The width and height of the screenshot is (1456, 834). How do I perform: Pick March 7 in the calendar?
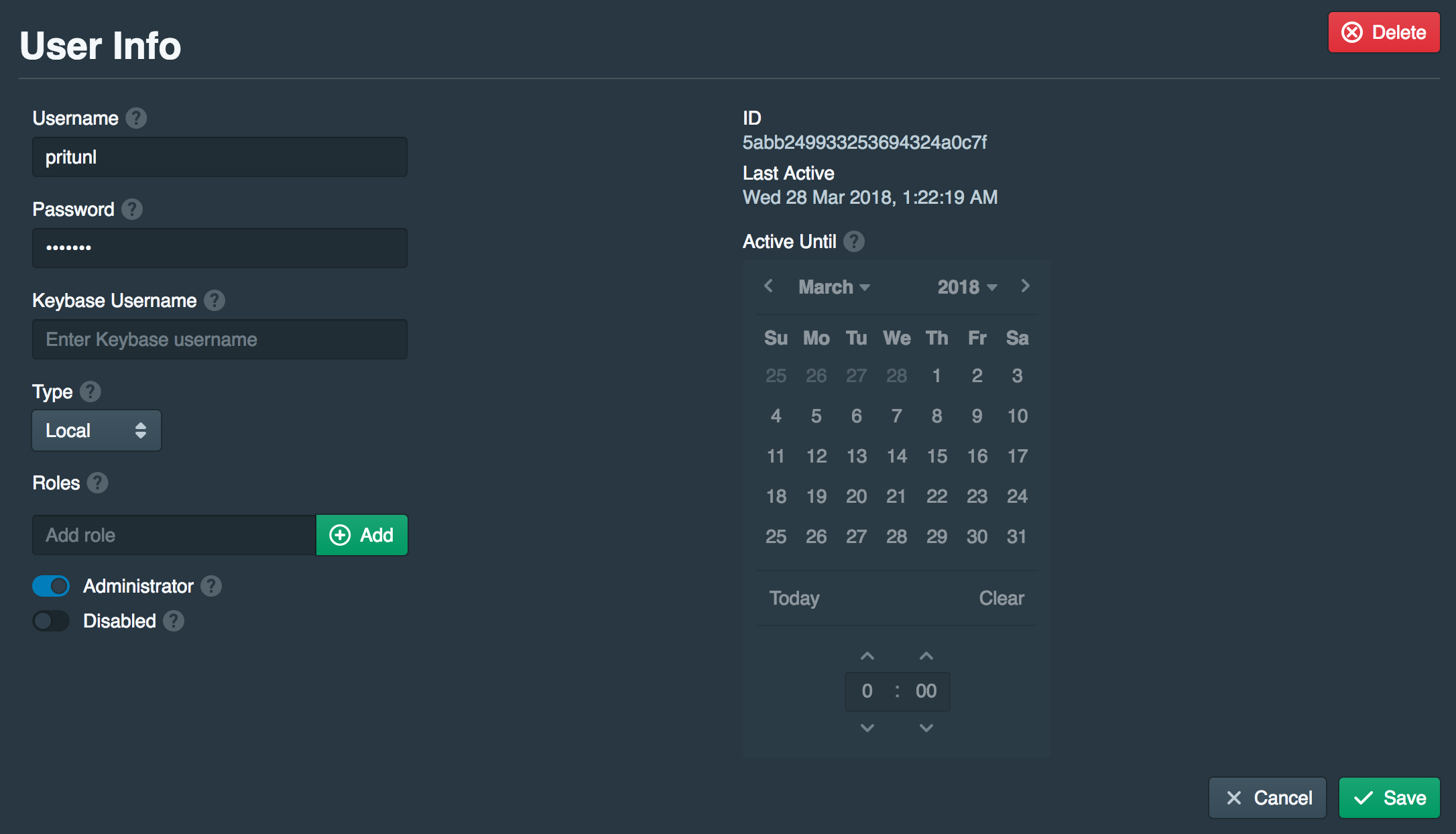coord(897,416)
